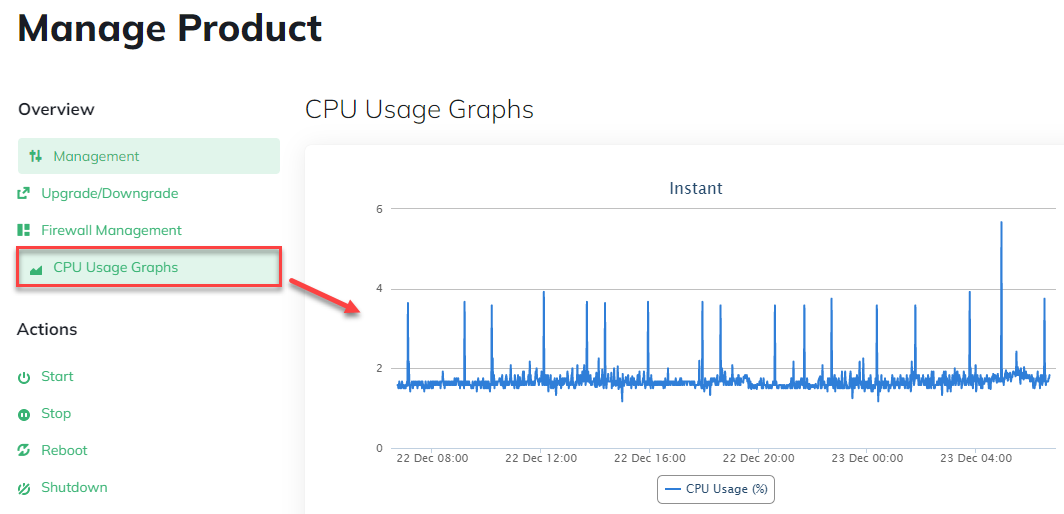Viewport: 1064px width, 514px height.
Task: Click the Stop circle icon
Action: [x=24, y=414]
